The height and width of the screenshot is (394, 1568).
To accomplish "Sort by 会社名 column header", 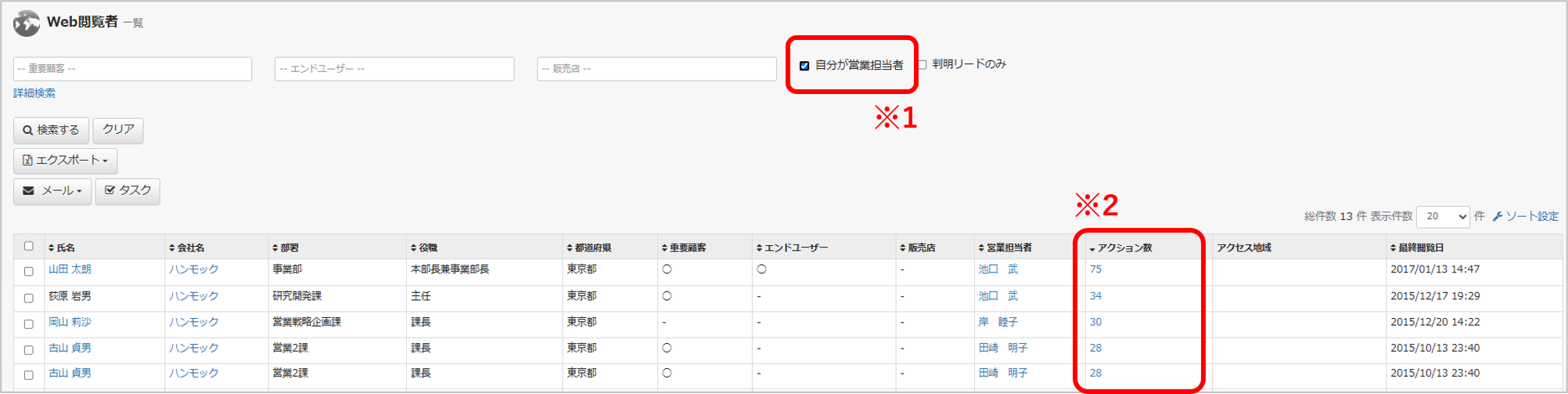I will (187, 248).
